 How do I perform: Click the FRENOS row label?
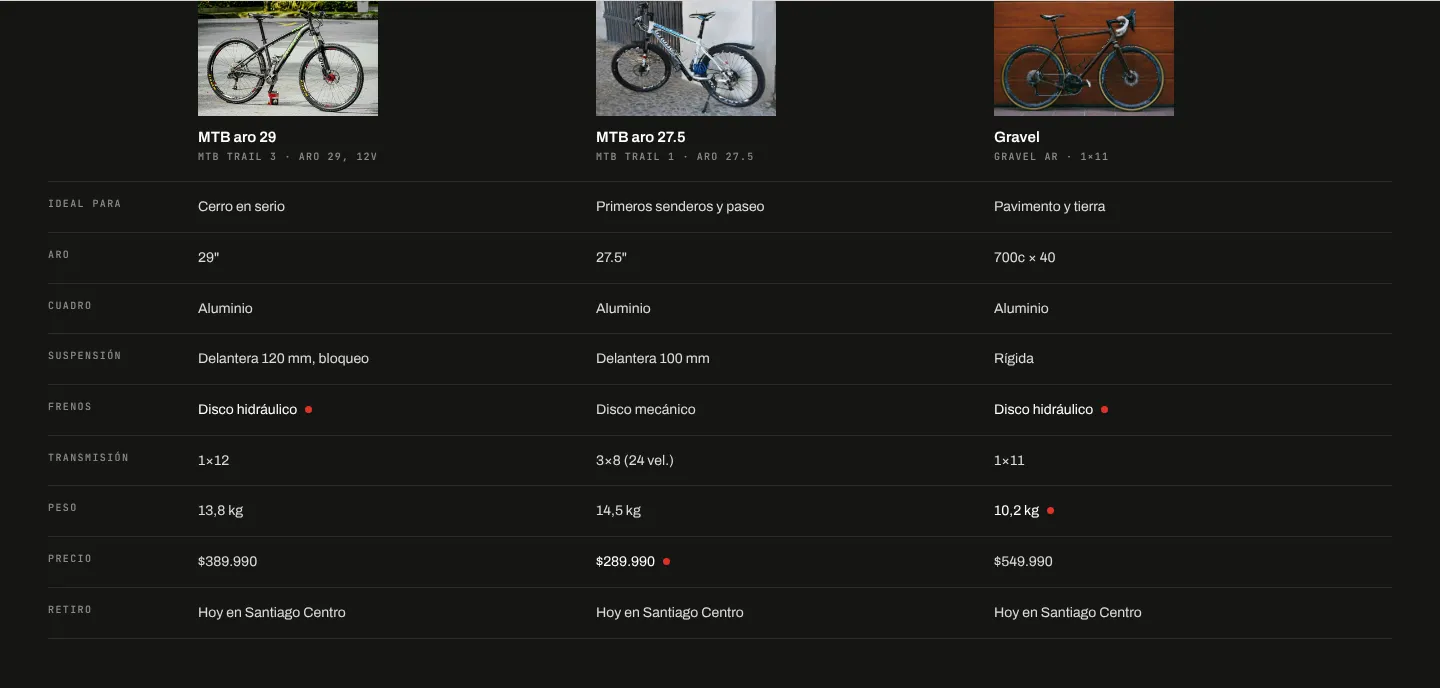click(x=70, y=407)
